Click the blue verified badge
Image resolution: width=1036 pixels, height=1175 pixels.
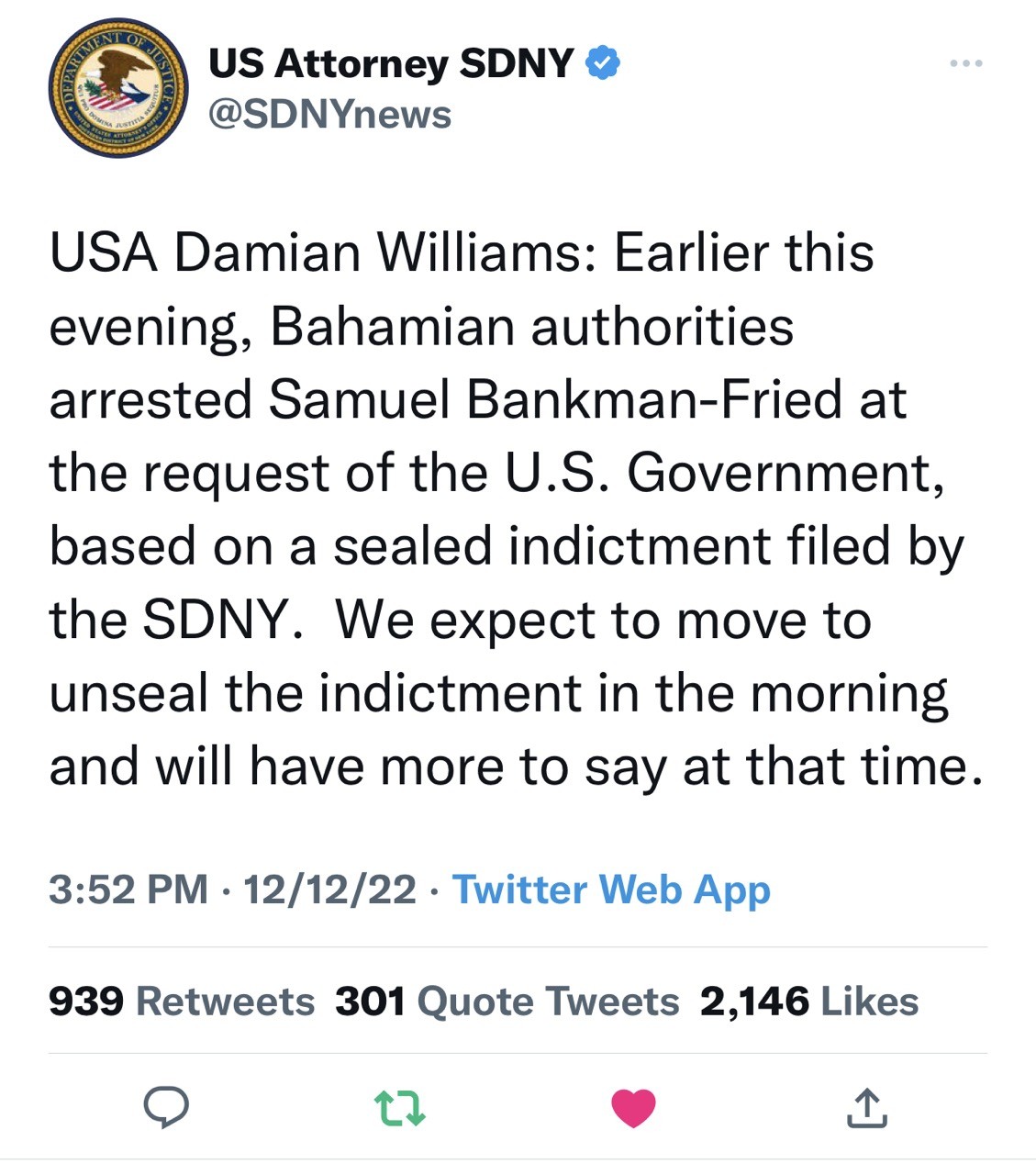(x=603, y=63)
